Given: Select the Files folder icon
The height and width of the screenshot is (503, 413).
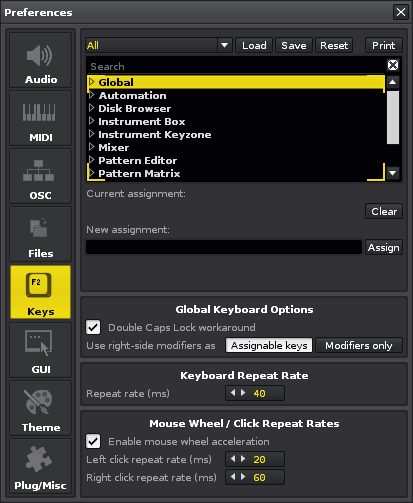Looking at the screenshot, I should (x=39, y=227).
